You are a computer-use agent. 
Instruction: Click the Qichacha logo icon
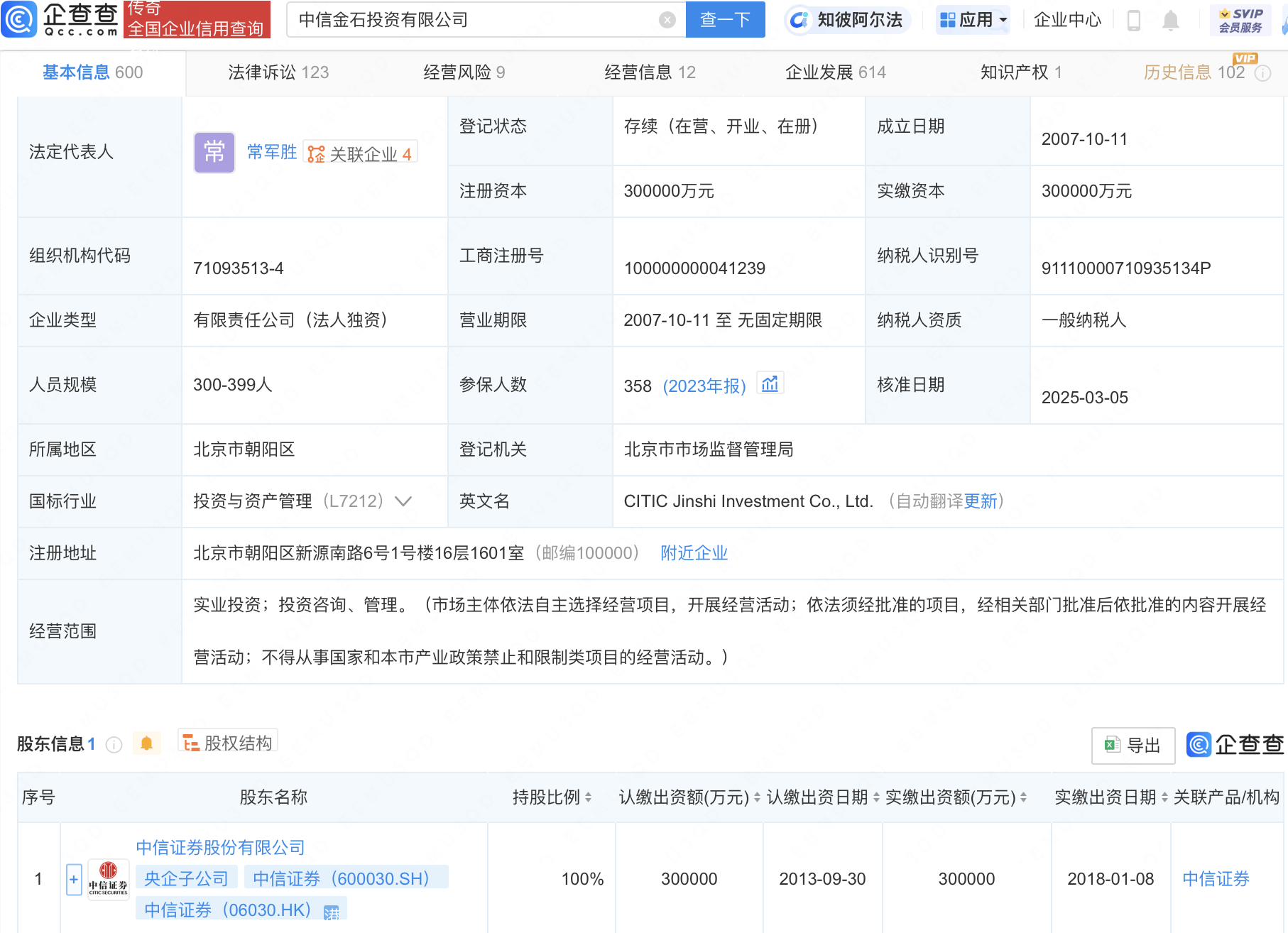[19, 19]
